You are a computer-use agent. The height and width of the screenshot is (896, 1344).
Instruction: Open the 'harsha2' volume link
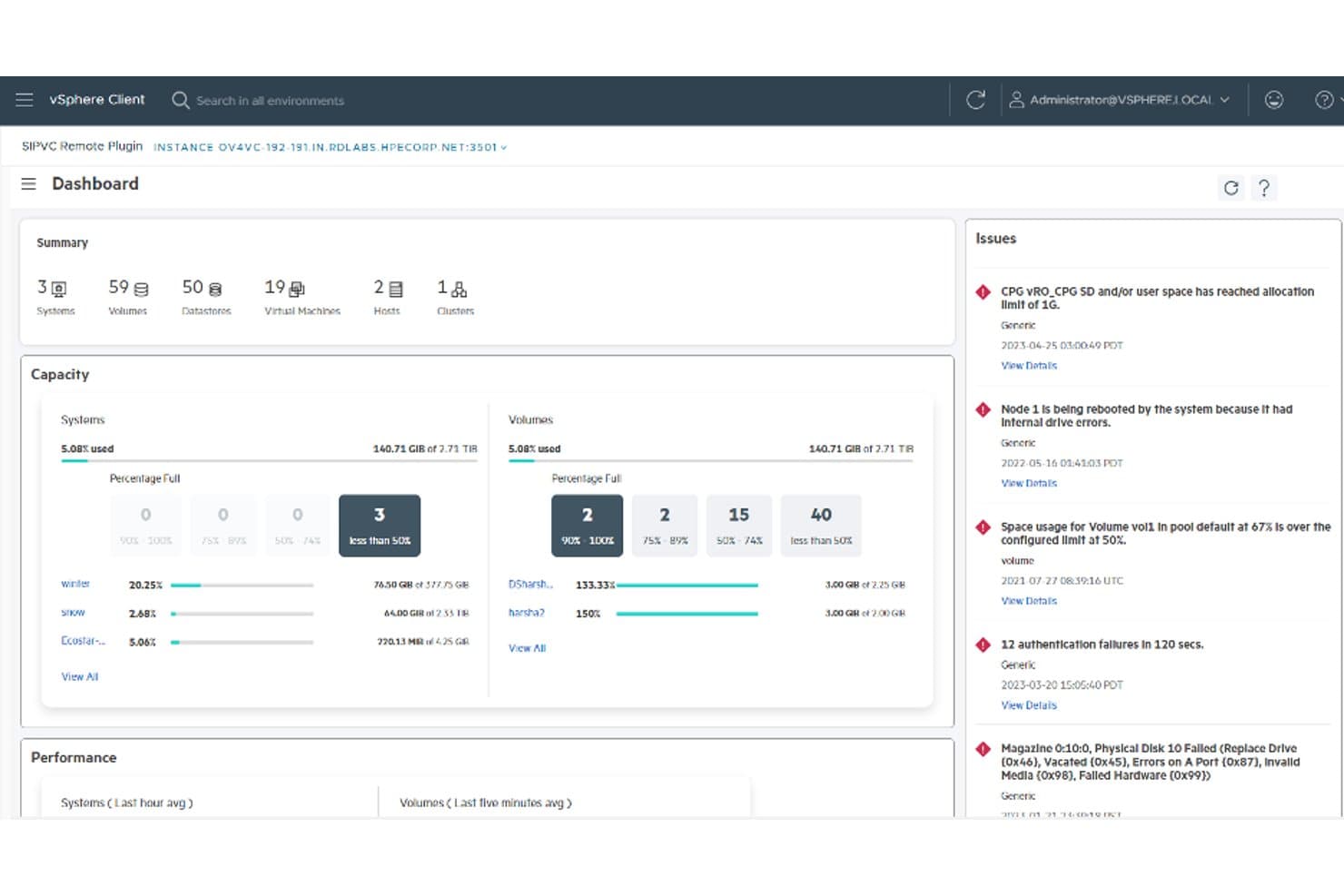pyautogui.click(x=527, y=613)
